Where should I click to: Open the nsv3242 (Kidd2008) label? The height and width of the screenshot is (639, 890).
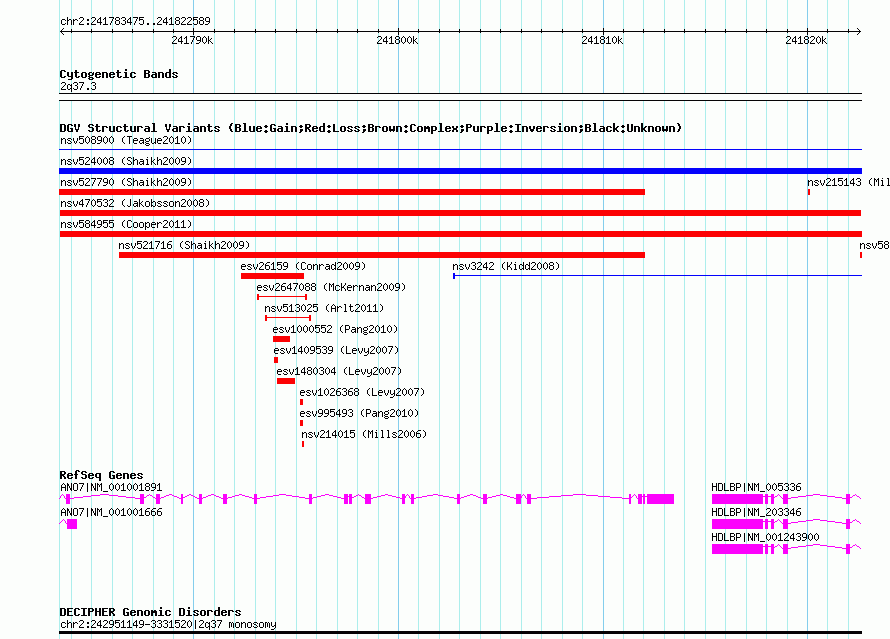point(506,266)
